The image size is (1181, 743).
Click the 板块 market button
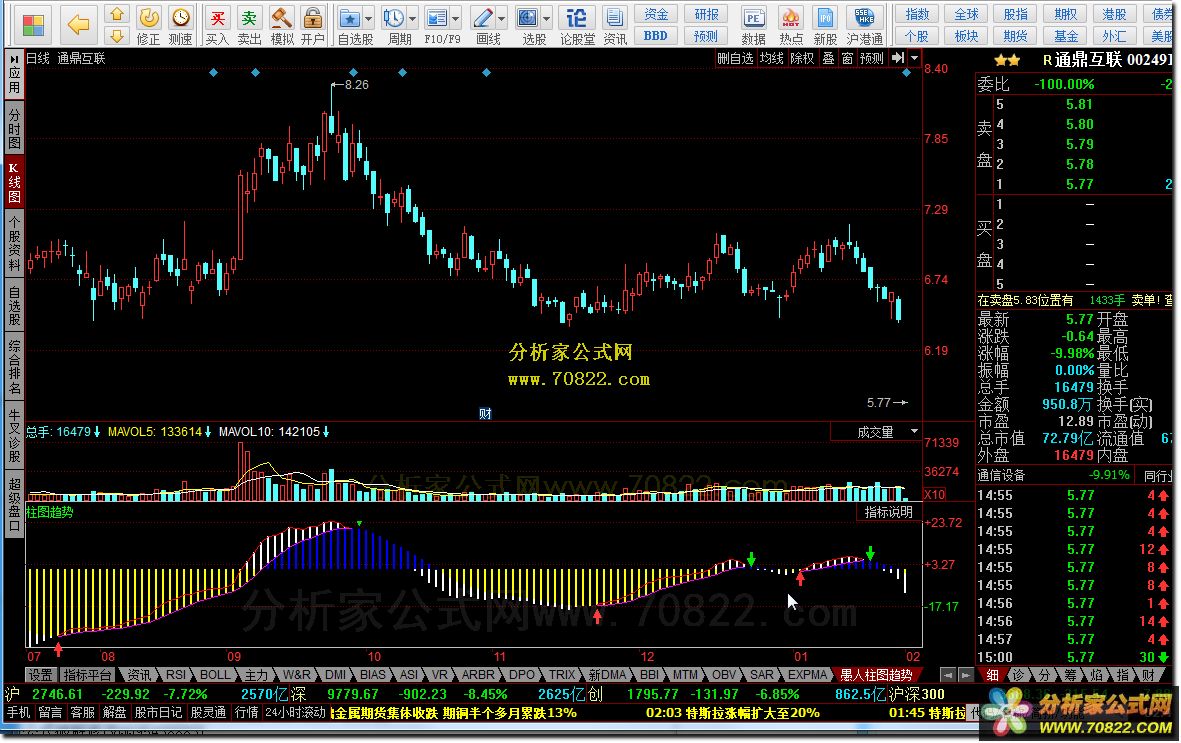pyautogui.click(x=966, y=35)
